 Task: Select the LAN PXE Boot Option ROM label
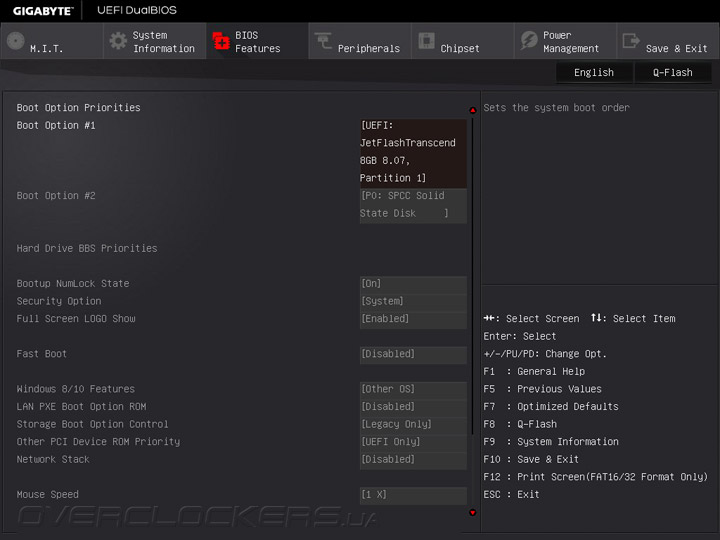(81, 406)
